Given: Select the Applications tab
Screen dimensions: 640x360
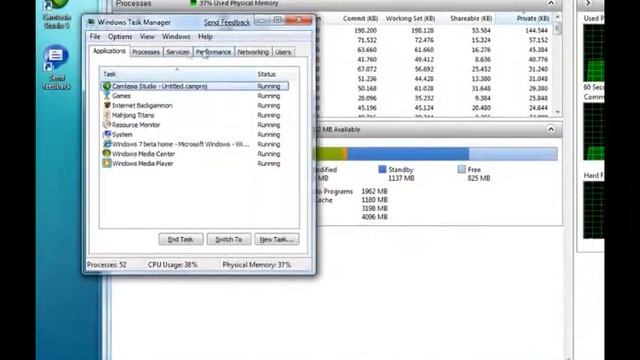Looking at the screenshot, I should 109,51.
